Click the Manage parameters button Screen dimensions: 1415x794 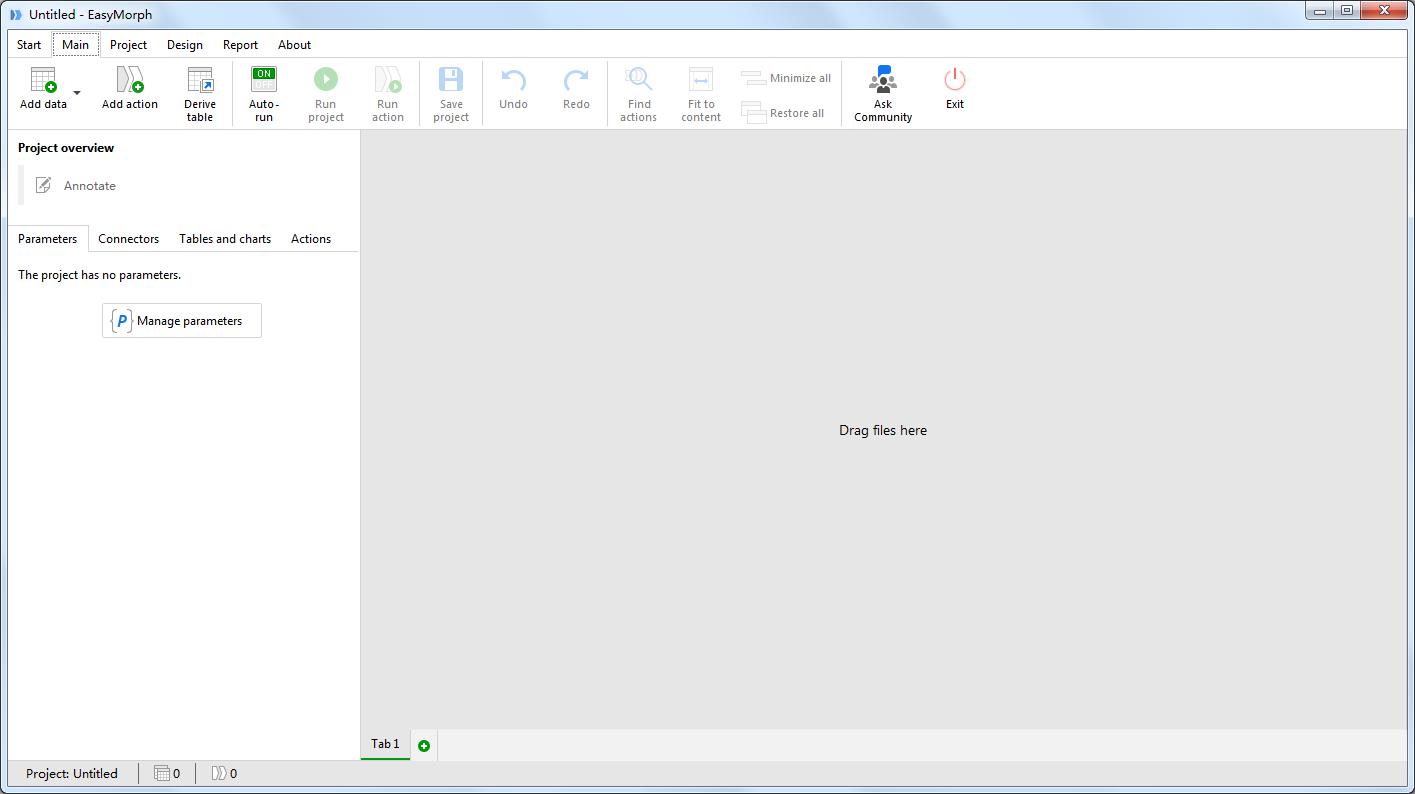tap(182, 321)
